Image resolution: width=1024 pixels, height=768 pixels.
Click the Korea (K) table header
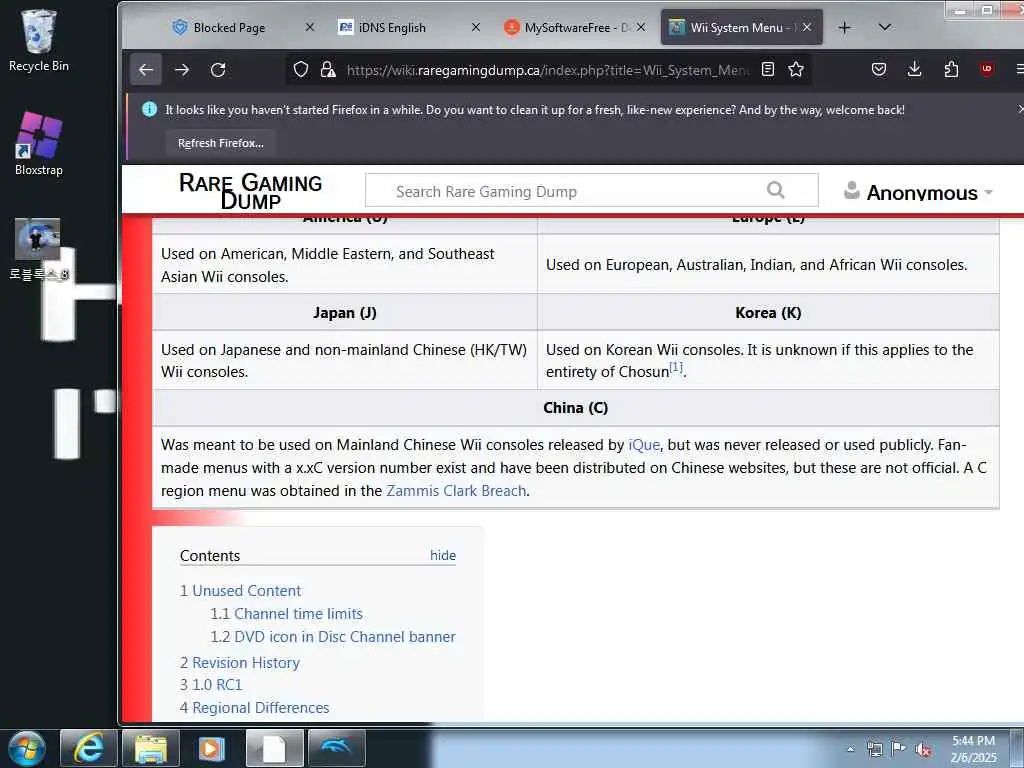click(768, 312)
